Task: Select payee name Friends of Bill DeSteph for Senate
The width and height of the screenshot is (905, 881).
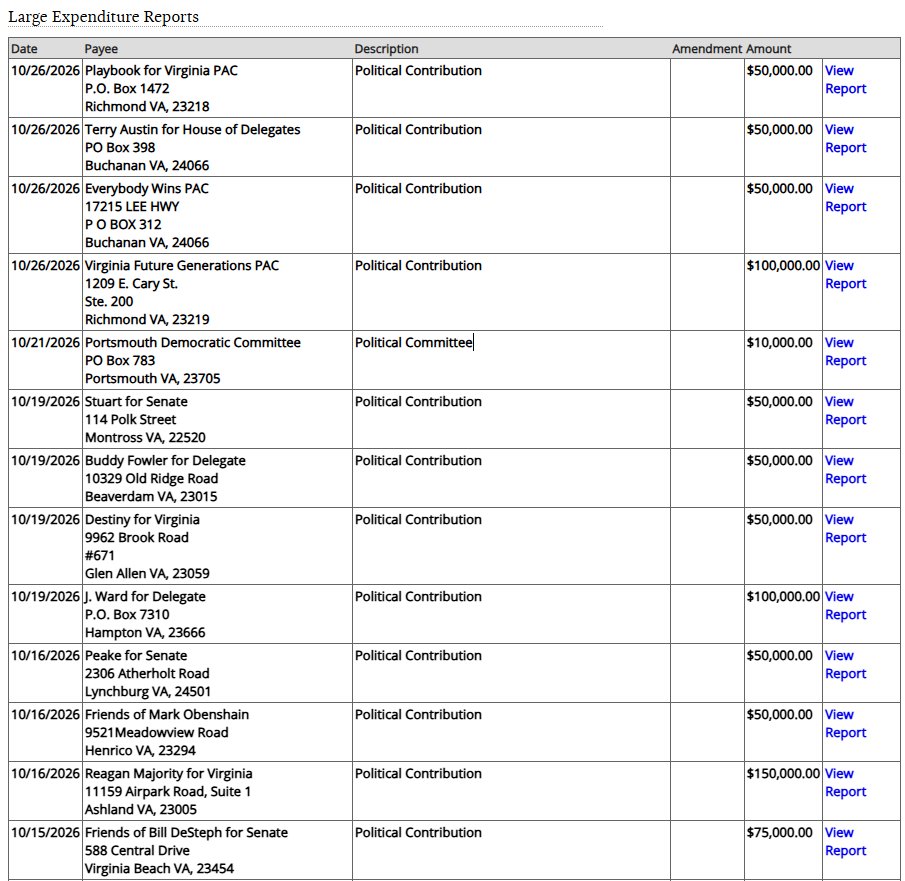Action: pos(186,832)
